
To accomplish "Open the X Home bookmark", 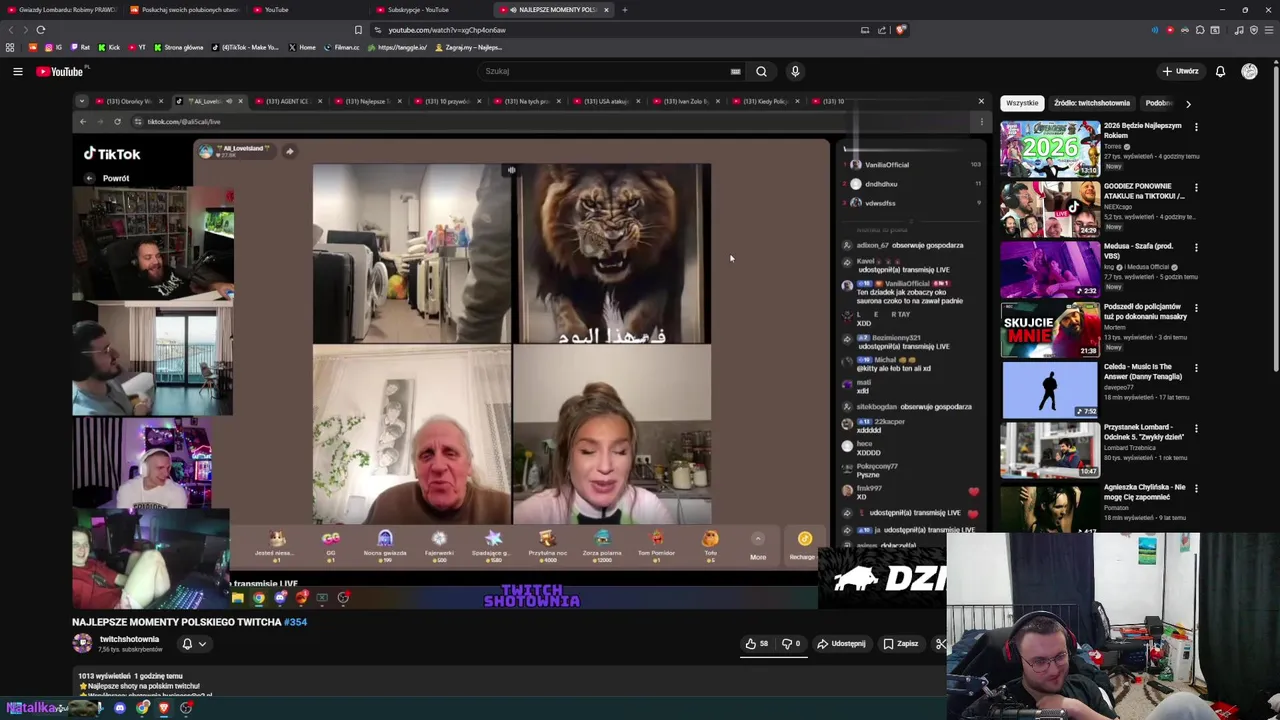I will [301, 47].
